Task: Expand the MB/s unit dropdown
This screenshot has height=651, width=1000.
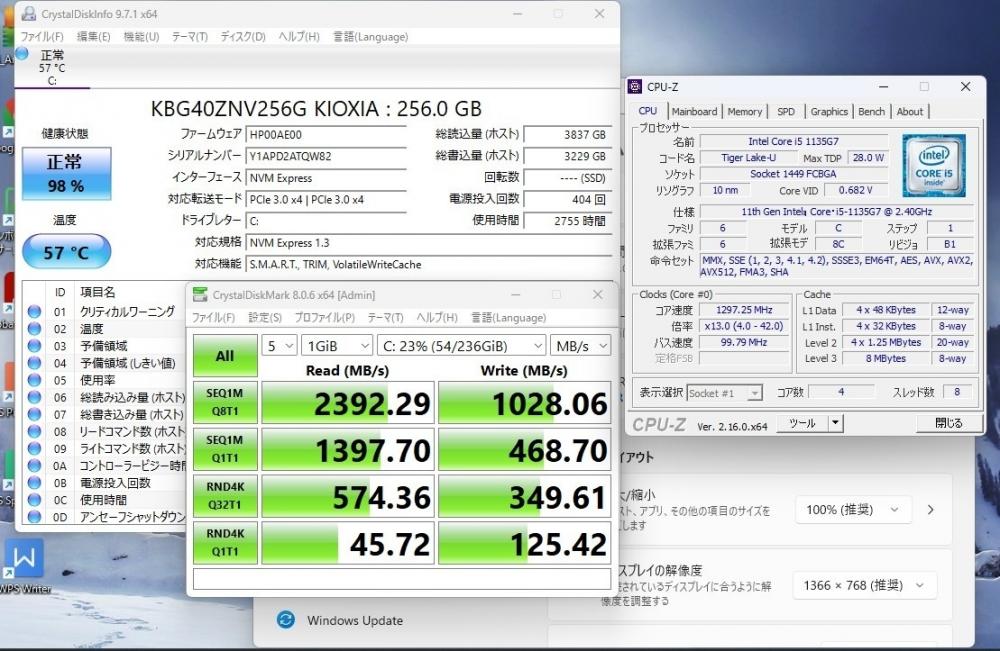Action: coord(580,346)
